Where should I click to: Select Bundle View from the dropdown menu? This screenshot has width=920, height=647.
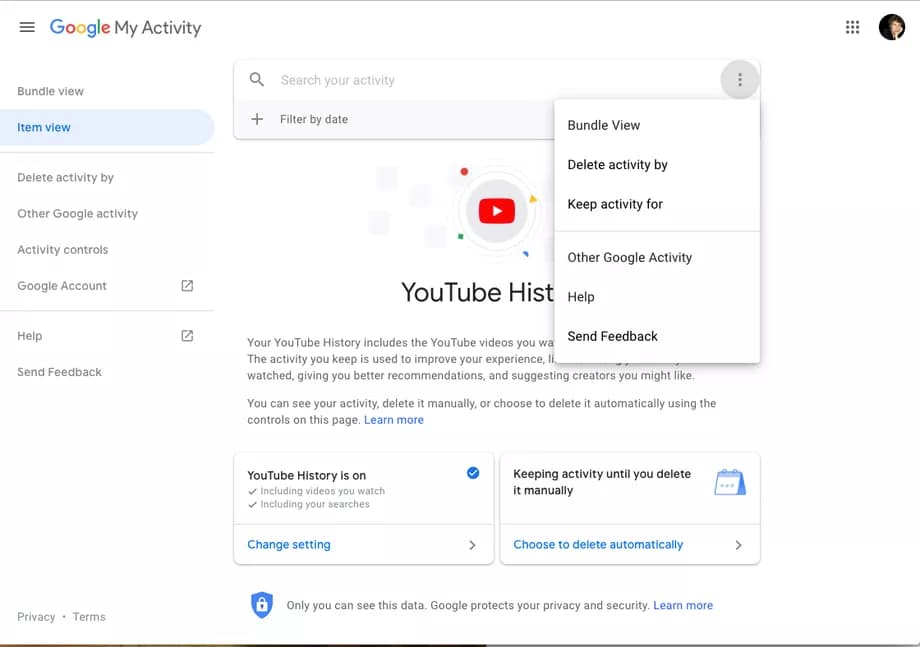603,125
